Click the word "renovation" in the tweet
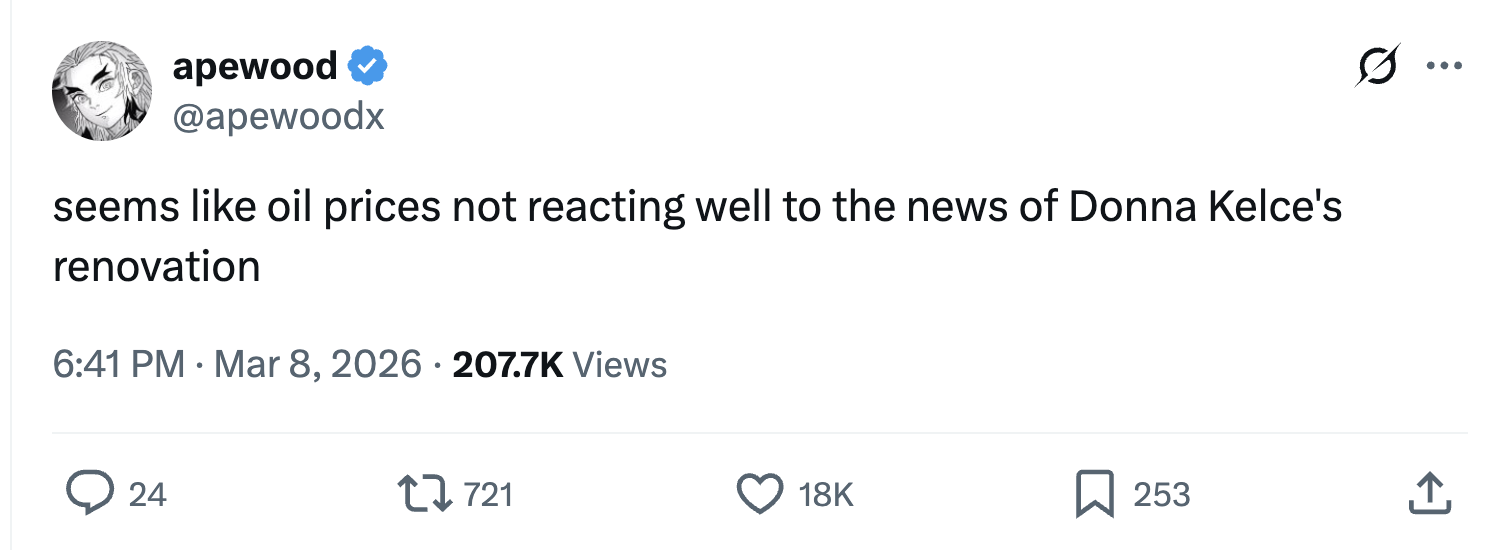 point(156,267)
